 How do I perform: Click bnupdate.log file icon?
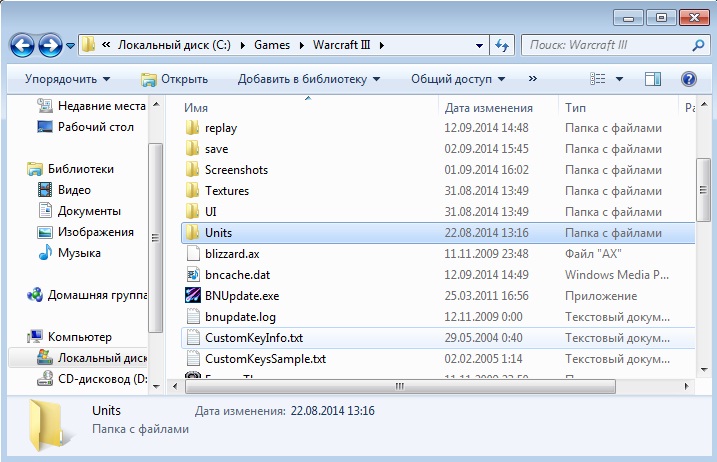(193, 317)
